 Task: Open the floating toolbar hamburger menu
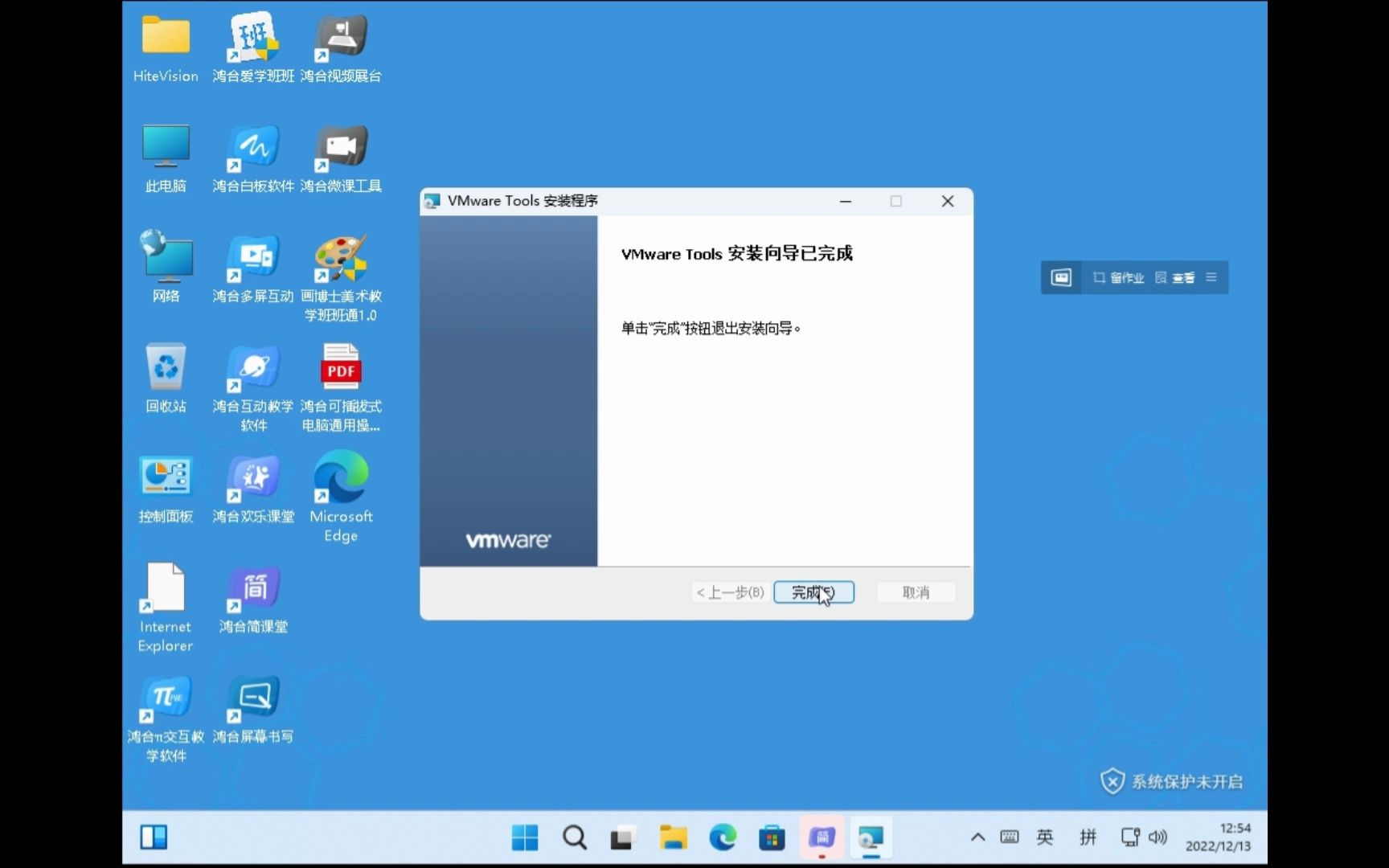click(x=1211, y=277)
